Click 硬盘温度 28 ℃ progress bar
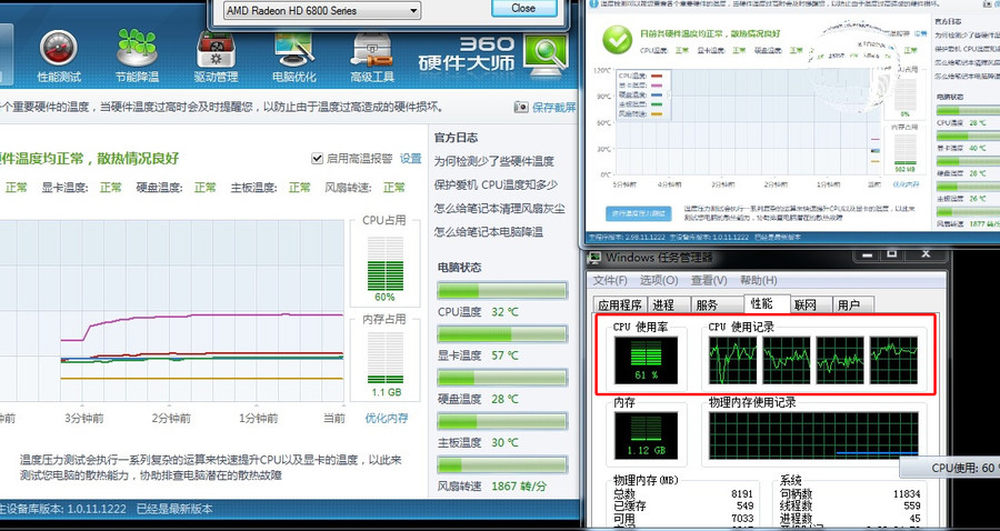 pos(502,377)
